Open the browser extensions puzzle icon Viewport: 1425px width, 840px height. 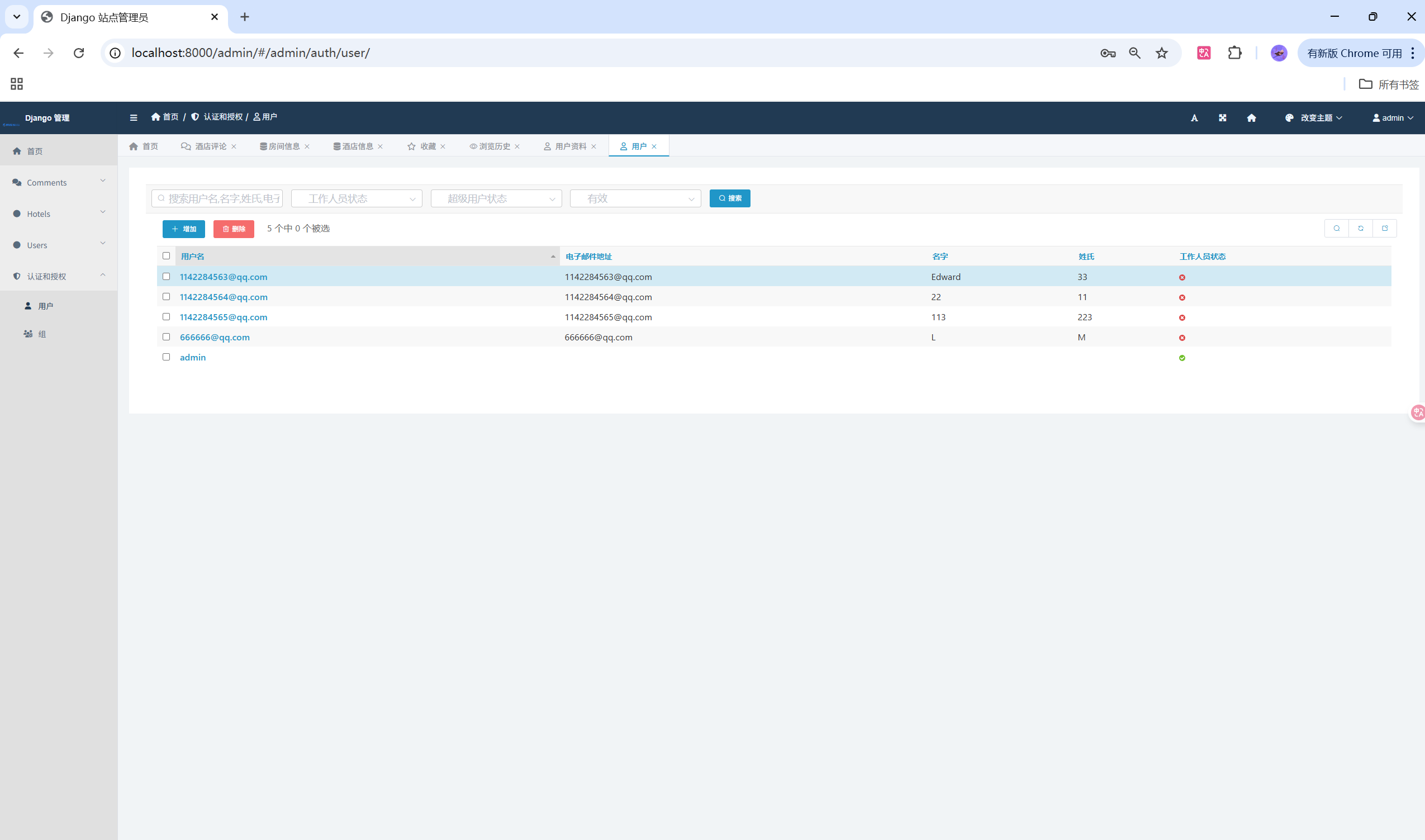[1234, 53]
